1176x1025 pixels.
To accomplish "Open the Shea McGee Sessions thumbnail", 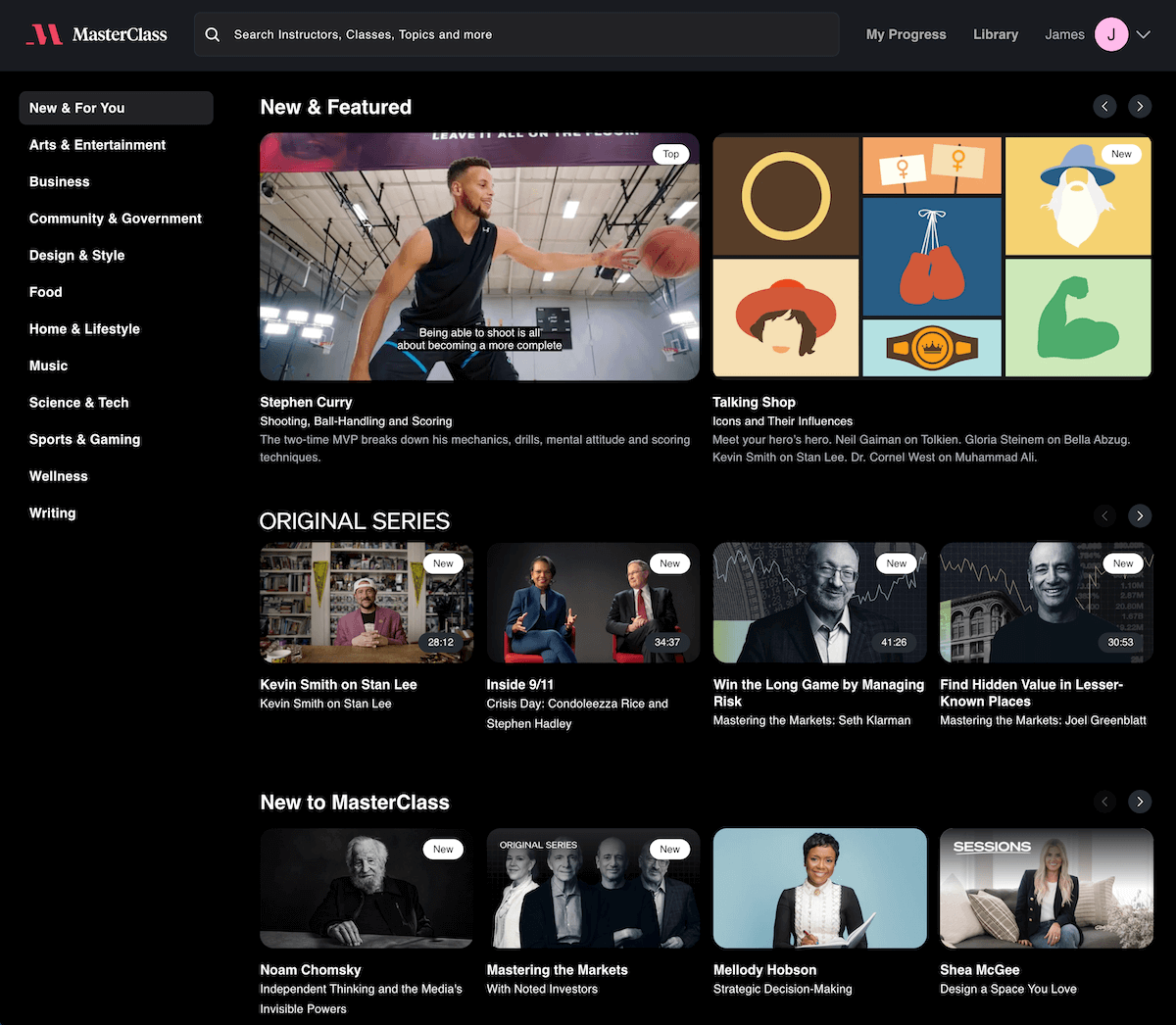I will coord(1047,889).
